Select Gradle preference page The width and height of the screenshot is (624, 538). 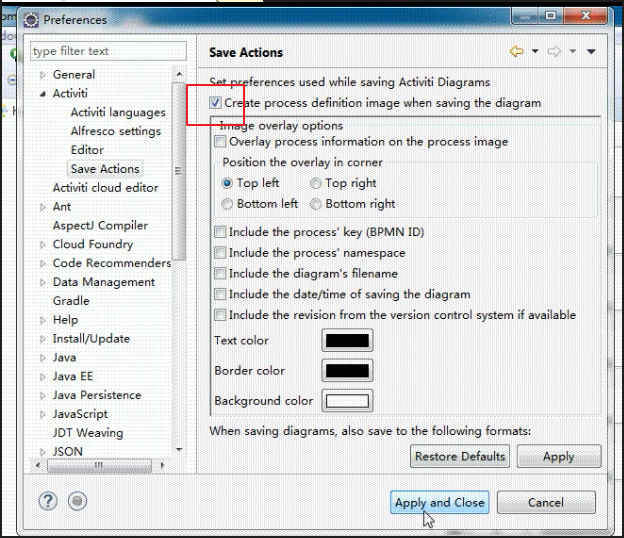coord(71,301)
